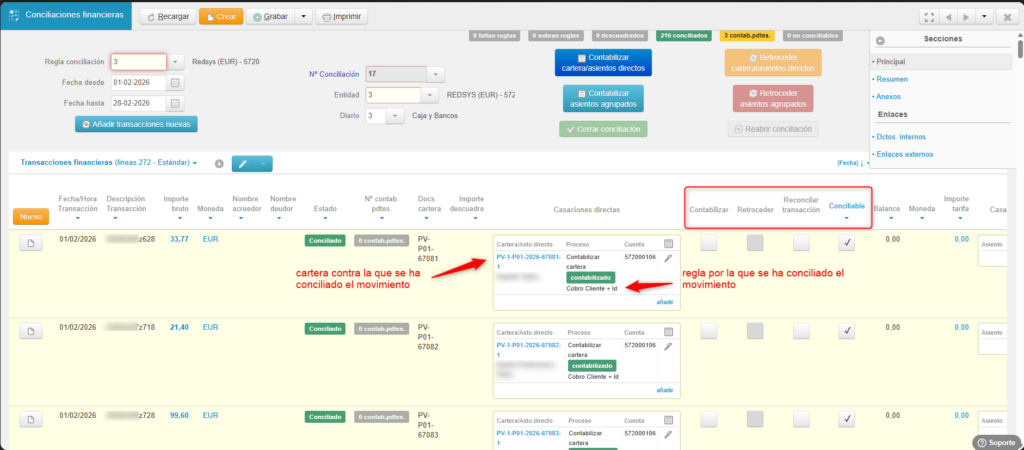Tick Contabilizar checkbox in the first row

pyautogui.click(x=708, y=243)
